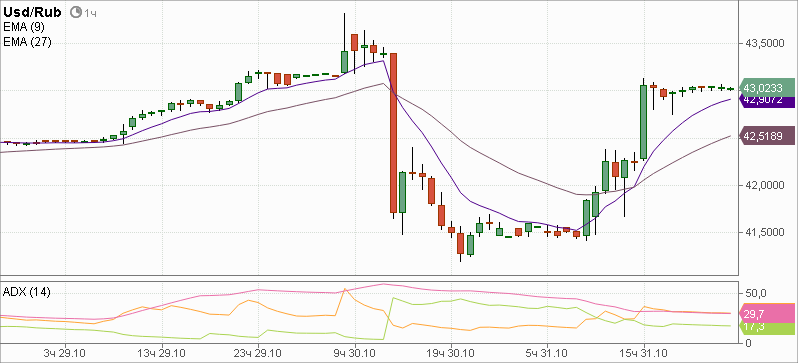798x363 pixels.
Task: Click the 13ч 29.10 time axis label
Action: (x=162, y=353)
